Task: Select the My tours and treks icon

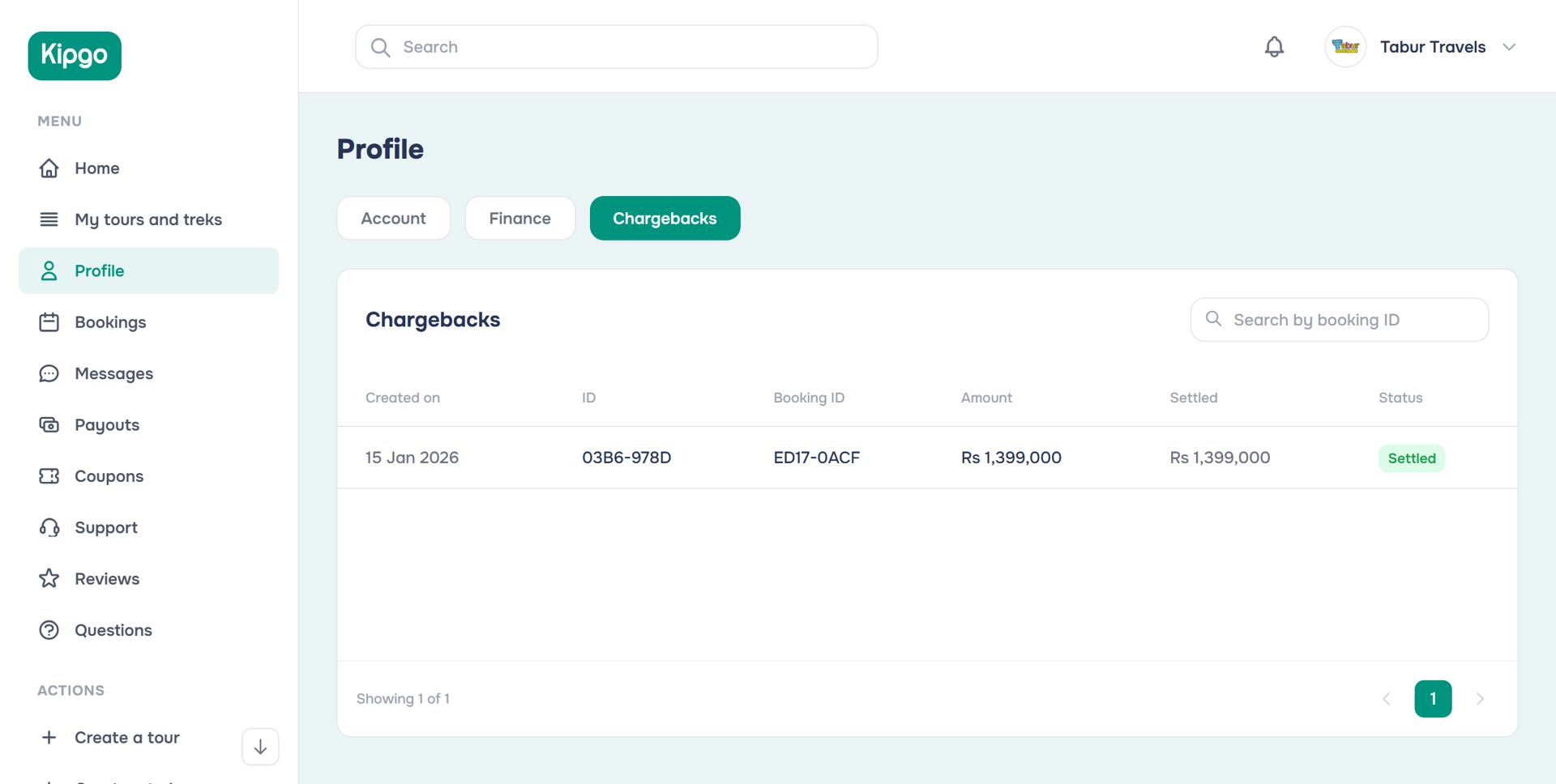Action: (x=49, y=219)
